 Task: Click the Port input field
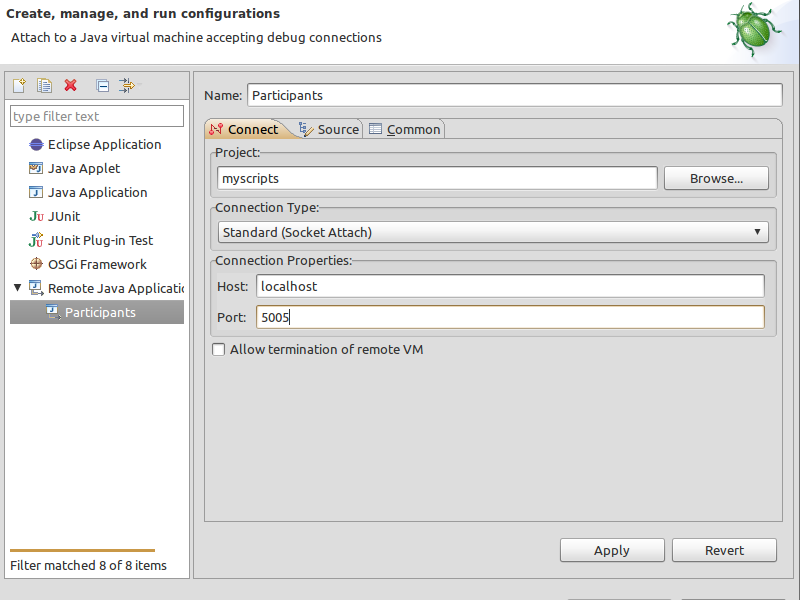(510, 317)
